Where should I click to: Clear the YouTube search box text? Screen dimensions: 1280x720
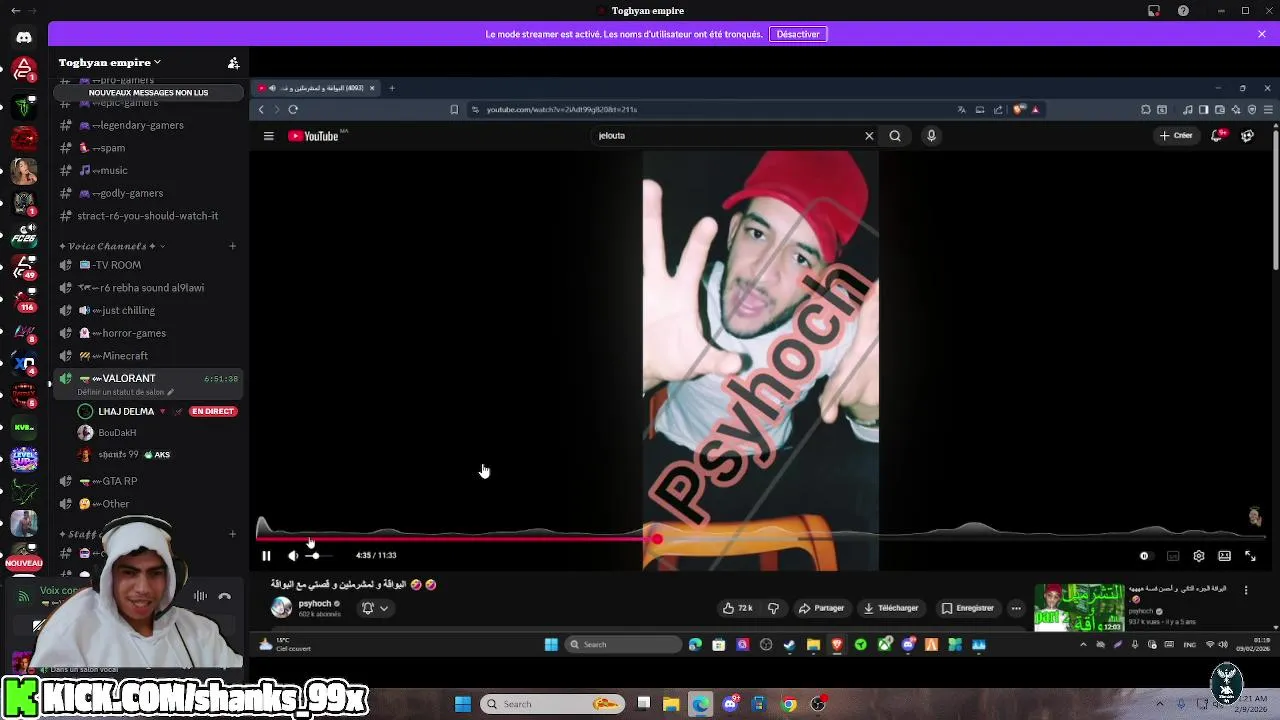[869, 136]
